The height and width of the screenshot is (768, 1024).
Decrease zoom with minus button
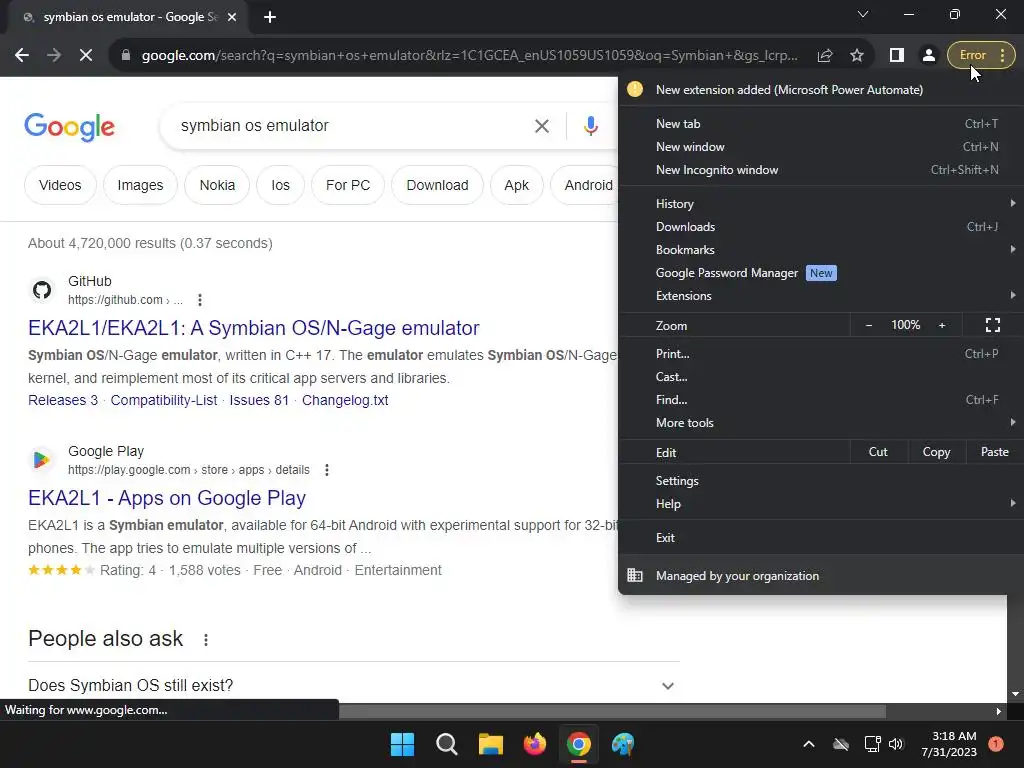[869, 325]
